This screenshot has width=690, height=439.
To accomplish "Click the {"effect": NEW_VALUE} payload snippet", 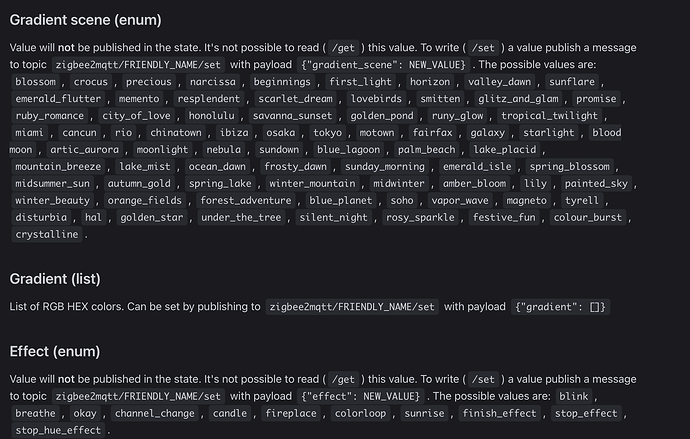I will [360, 396].
